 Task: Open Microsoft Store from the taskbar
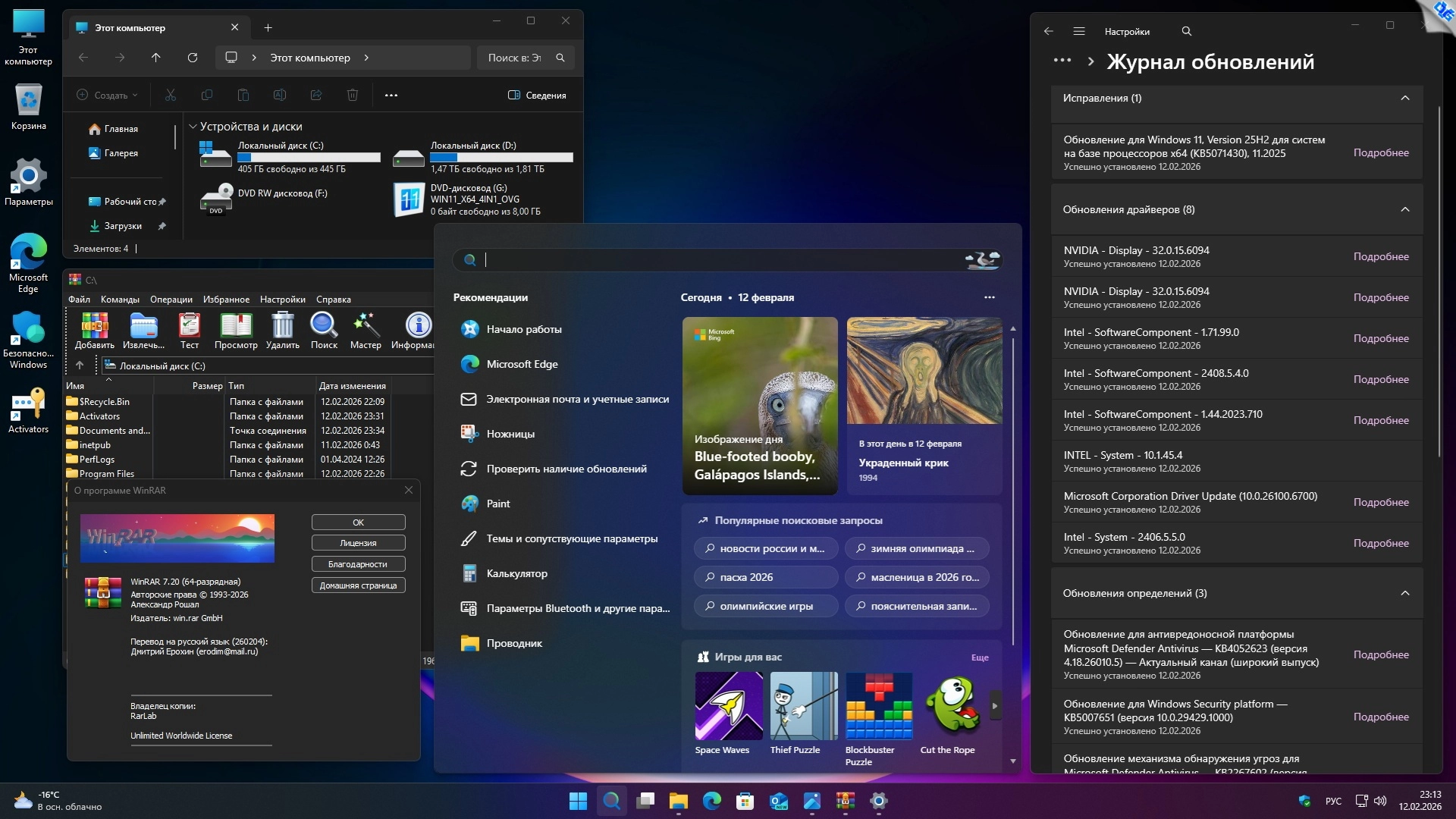(x=745, y=801)
